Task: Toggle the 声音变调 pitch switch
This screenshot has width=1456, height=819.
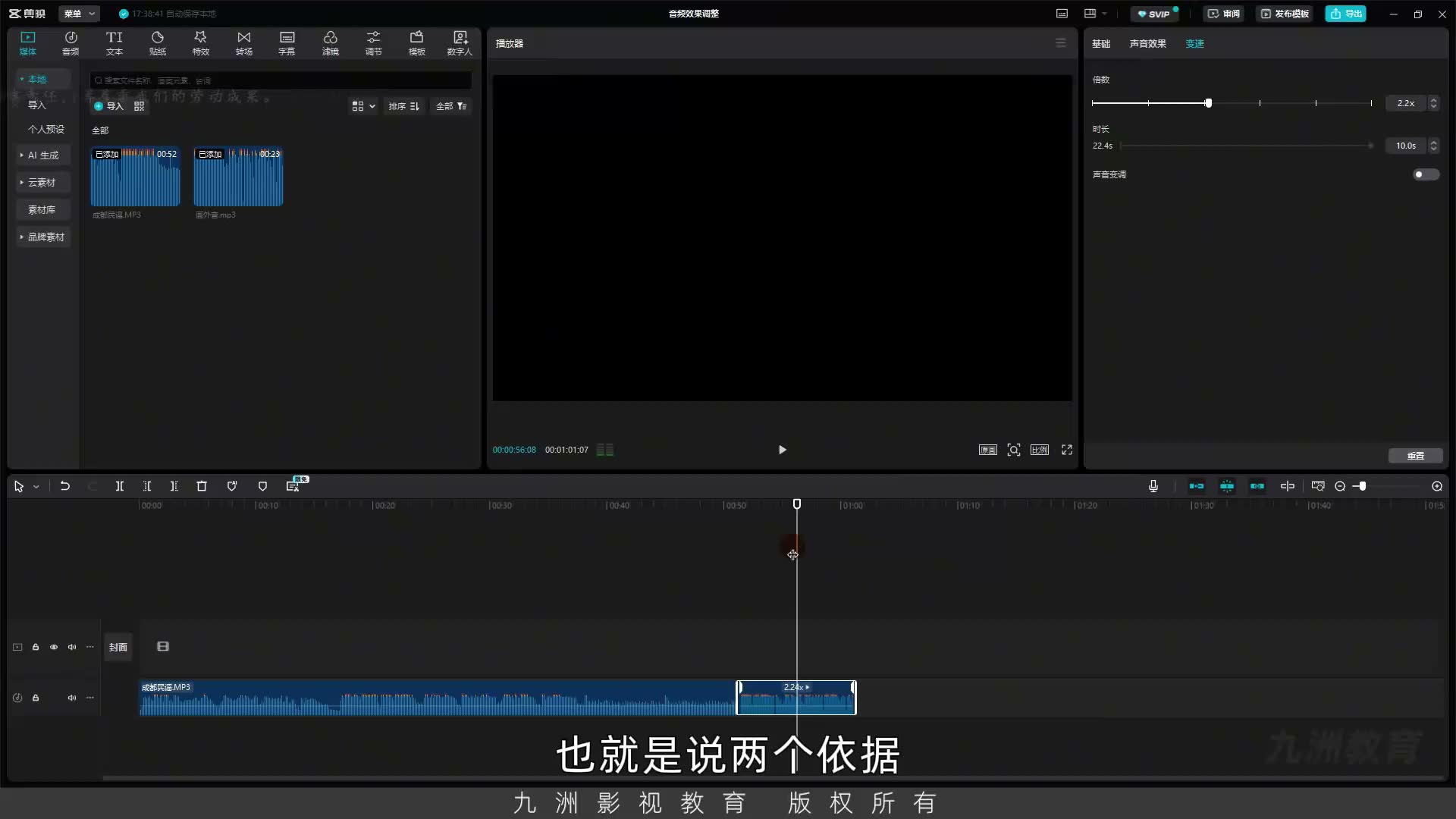Action: coord(1426,174)
